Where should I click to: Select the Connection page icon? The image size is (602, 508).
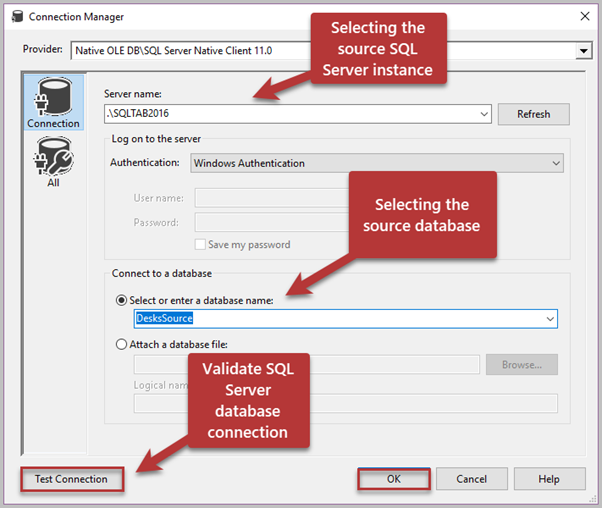click(54, 103)
